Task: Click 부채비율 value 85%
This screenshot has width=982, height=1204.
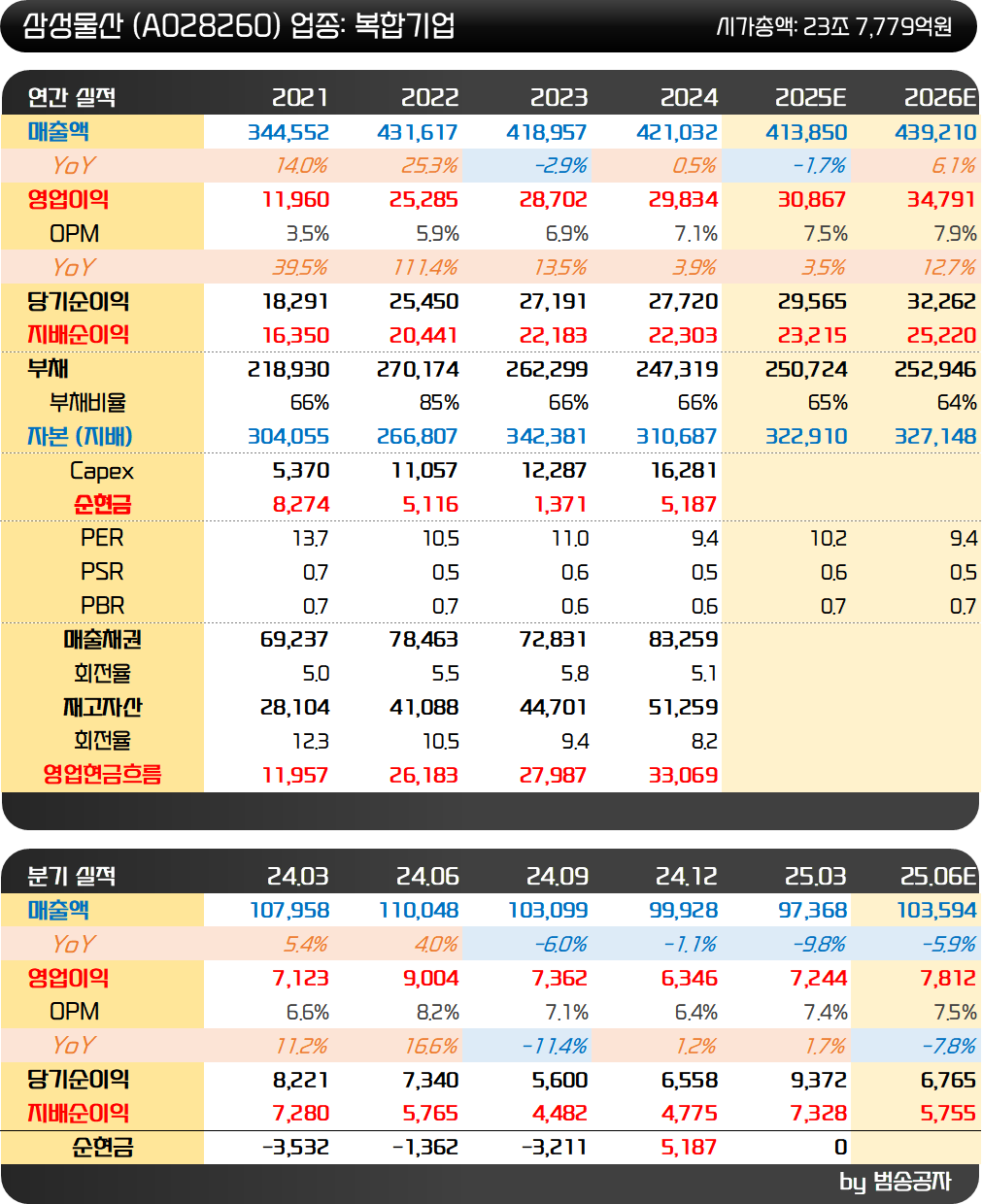Action: tap(439, 403)
